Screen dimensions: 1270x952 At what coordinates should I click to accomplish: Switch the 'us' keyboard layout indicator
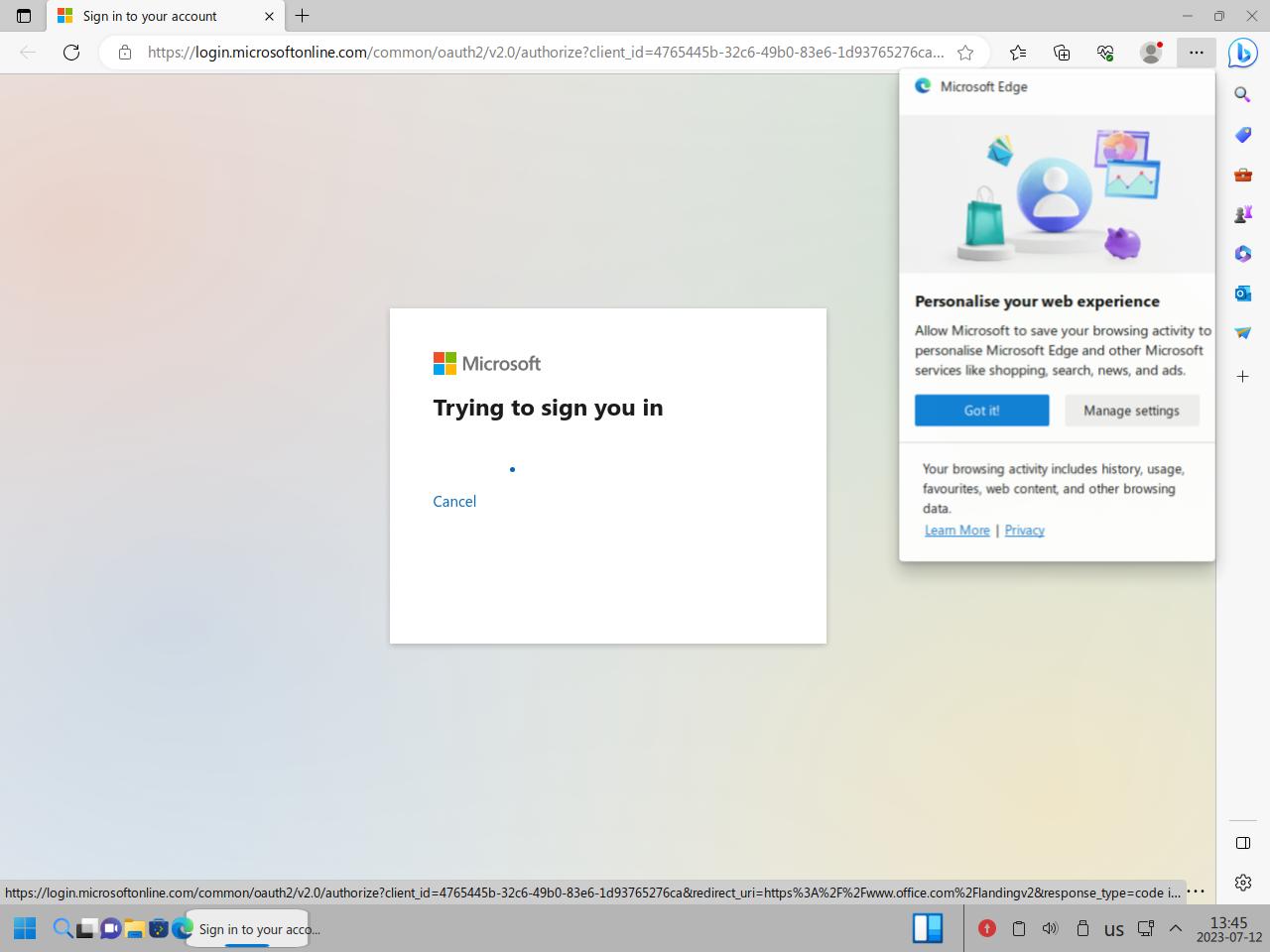1114,930
